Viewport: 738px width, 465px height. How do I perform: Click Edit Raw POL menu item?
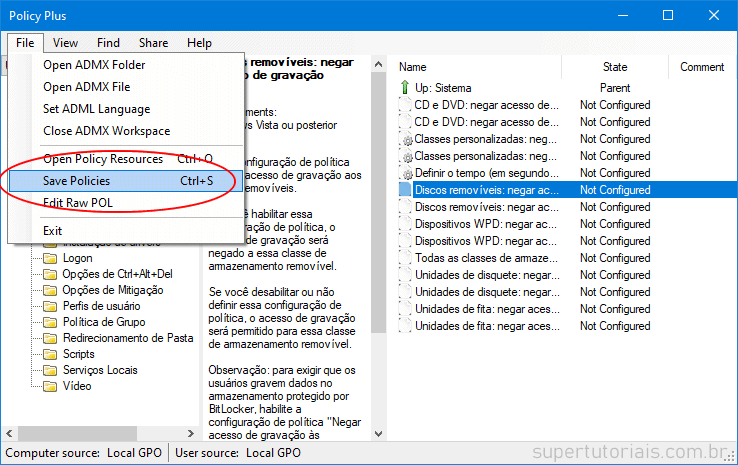pyautogui.click(x=80, y=203)
